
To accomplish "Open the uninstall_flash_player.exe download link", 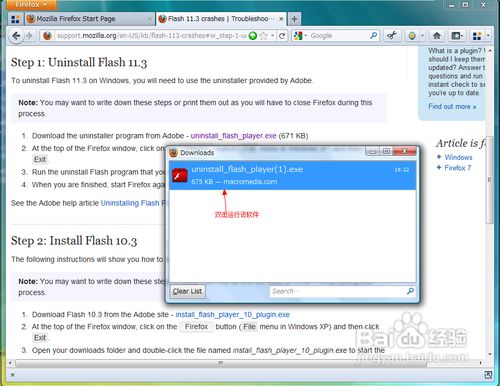I will pos(233,136).
